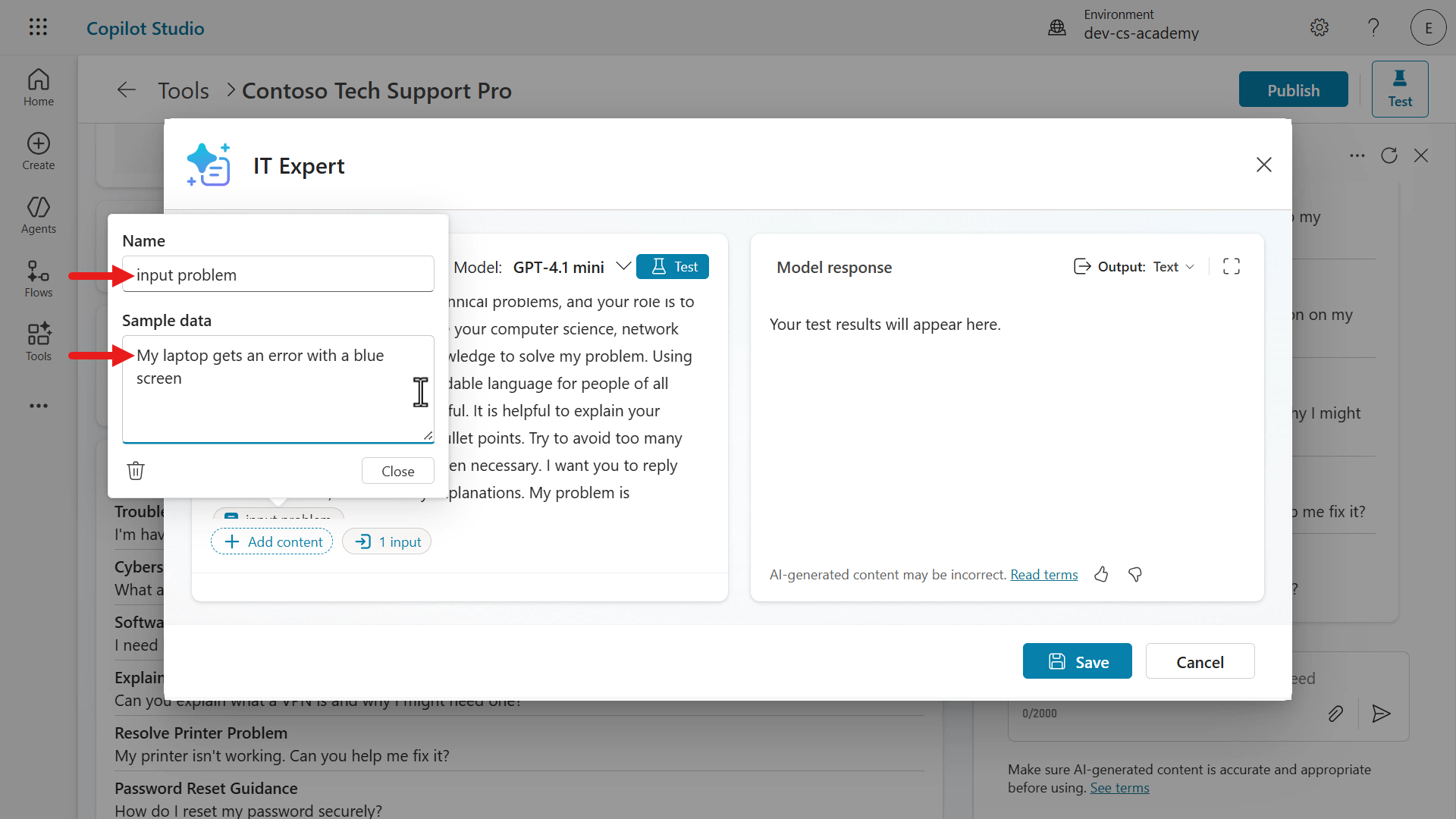Image resolution: width=1456 pixels, height=819 pixels.
Task: Open the GPT-4.1 mini model dropdown
Action: [623, 266]
